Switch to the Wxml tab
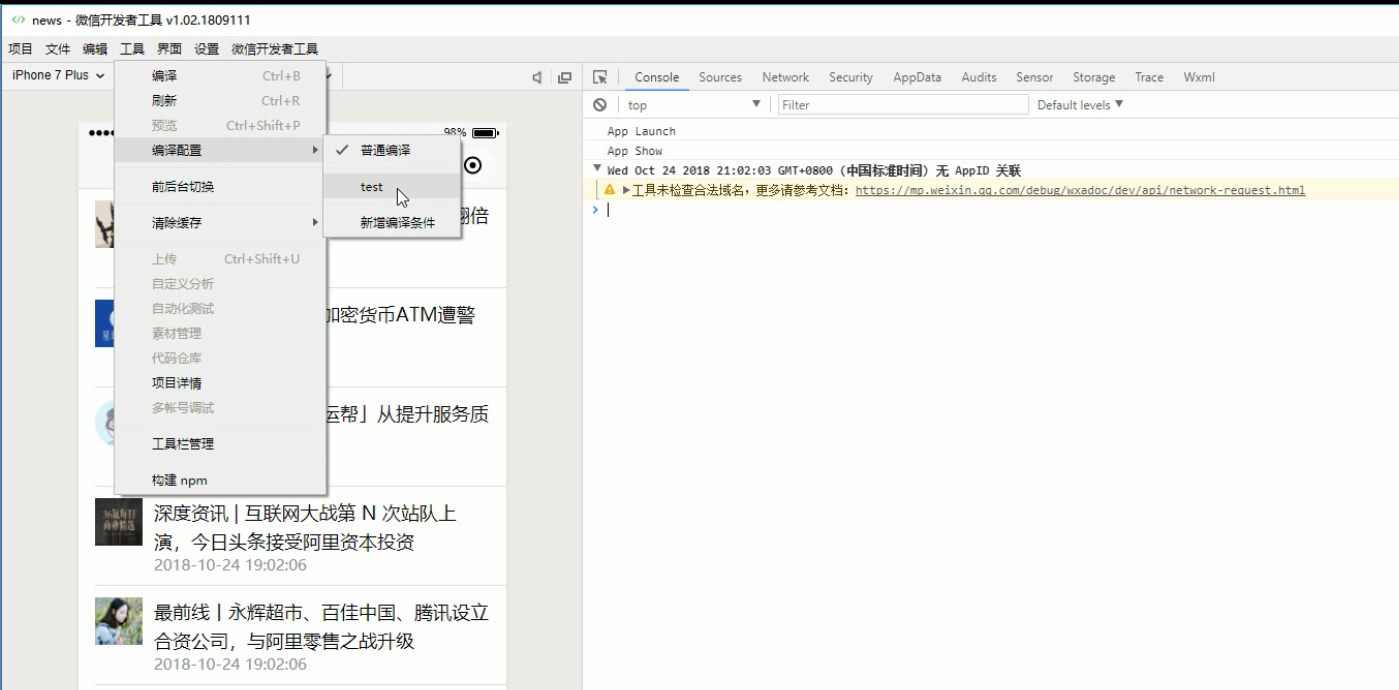 pyautogui.click(x=1199, y=77)
